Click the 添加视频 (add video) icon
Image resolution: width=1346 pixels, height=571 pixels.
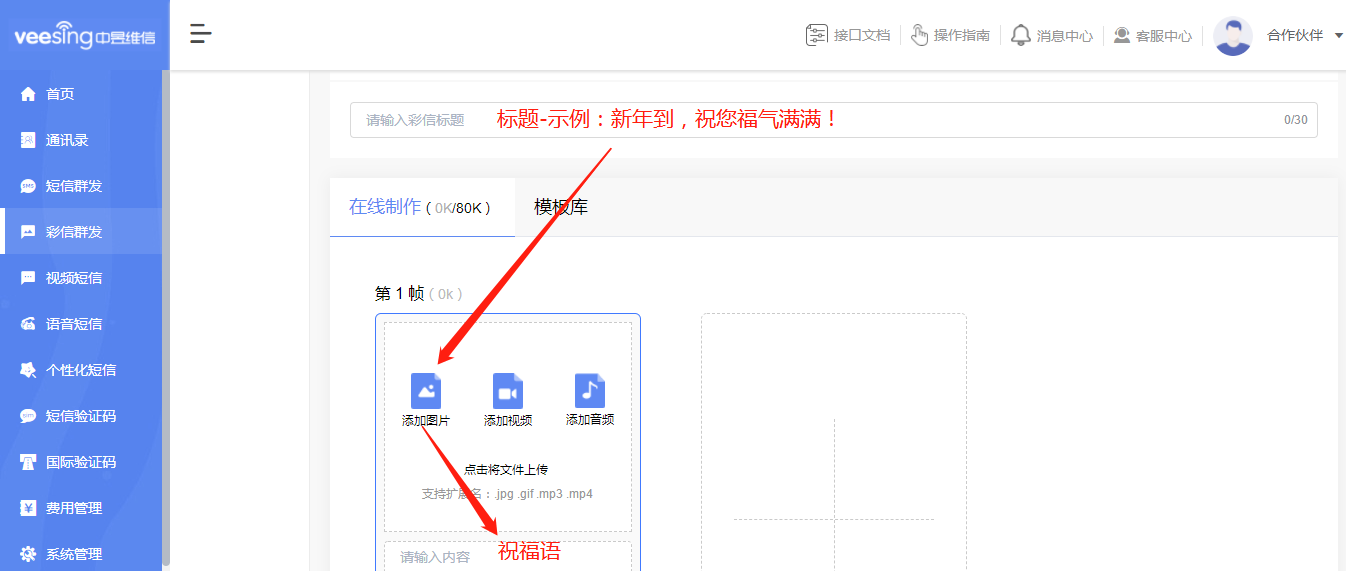pos(508,391)
